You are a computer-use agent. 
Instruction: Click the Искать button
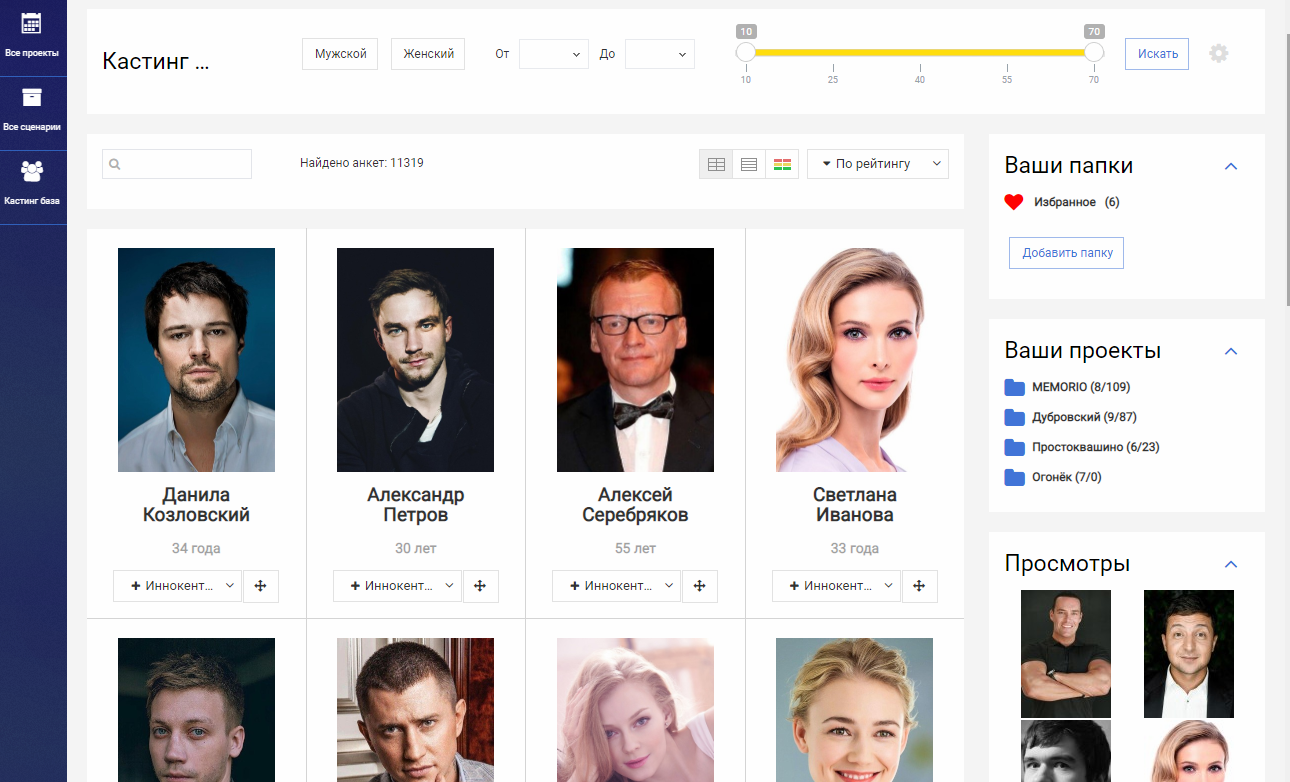point(1157,54)
